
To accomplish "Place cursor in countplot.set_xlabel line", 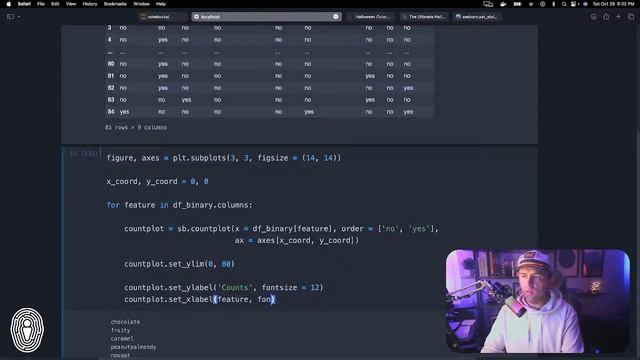I will (x=200, y=299).
